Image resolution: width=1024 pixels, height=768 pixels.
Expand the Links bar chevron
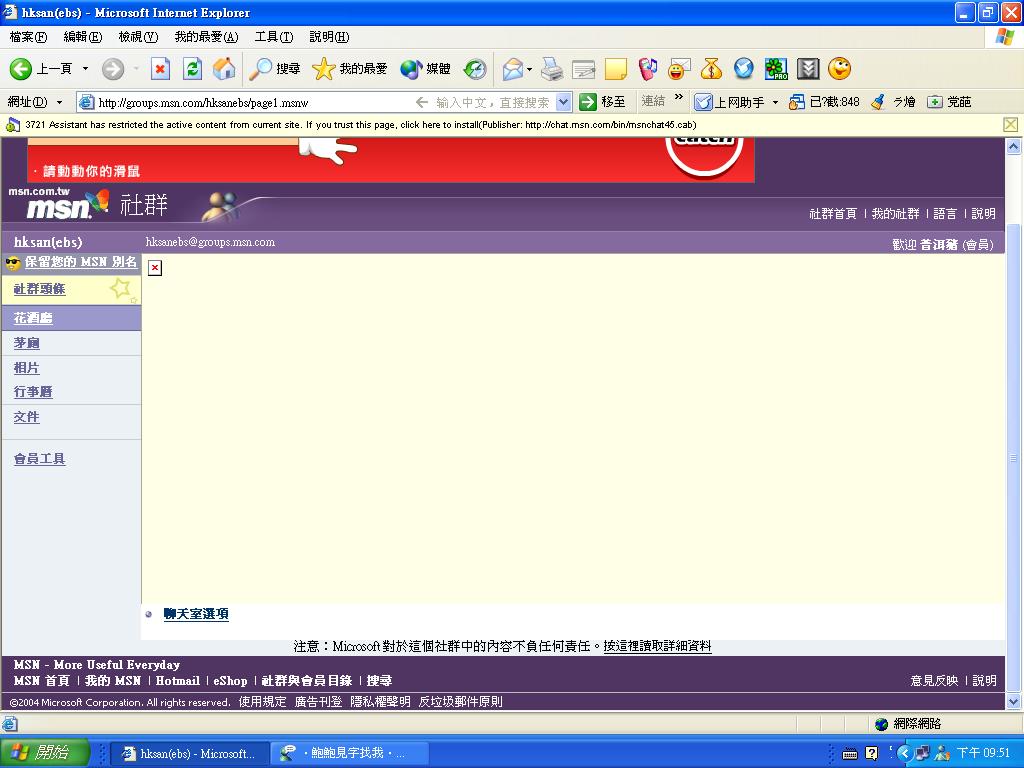pyautogui.click(x=679, y=97)
